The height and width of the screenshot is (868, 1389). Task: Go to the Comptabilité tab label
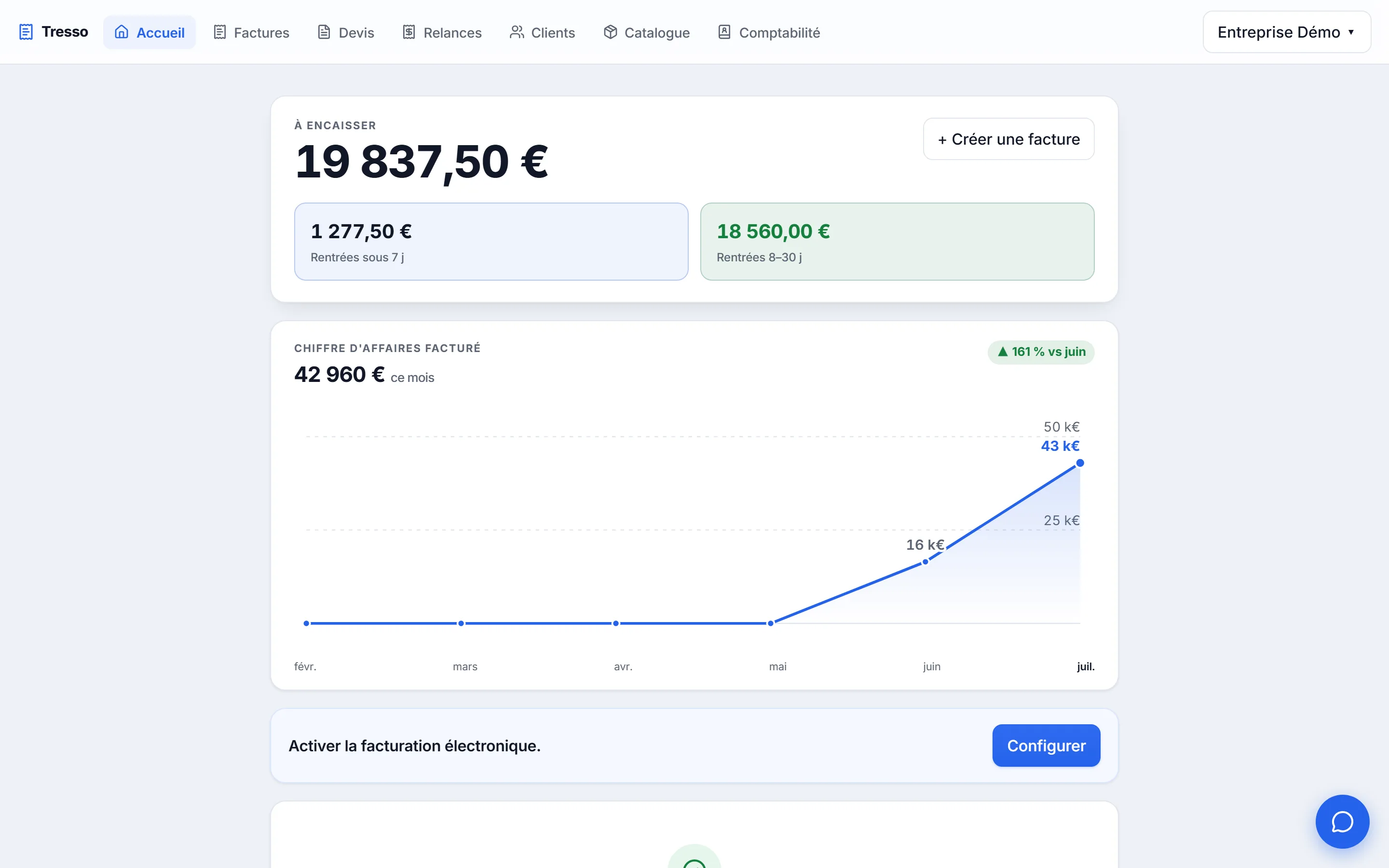[x=779, y=33]
